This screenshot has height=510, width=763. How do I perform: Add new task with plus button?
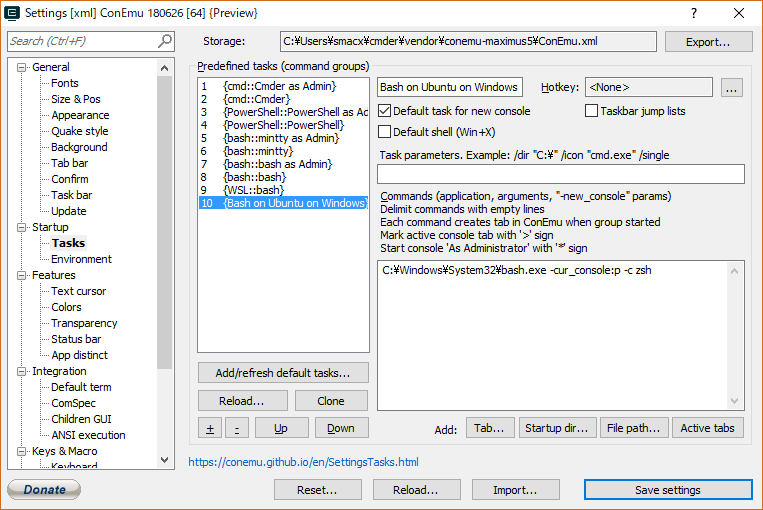[210, 428]
